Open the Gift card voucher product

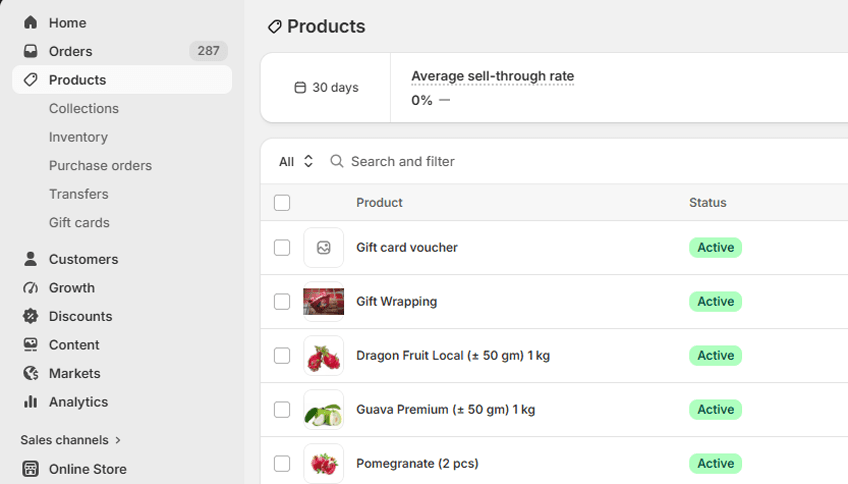coord(407,247)
